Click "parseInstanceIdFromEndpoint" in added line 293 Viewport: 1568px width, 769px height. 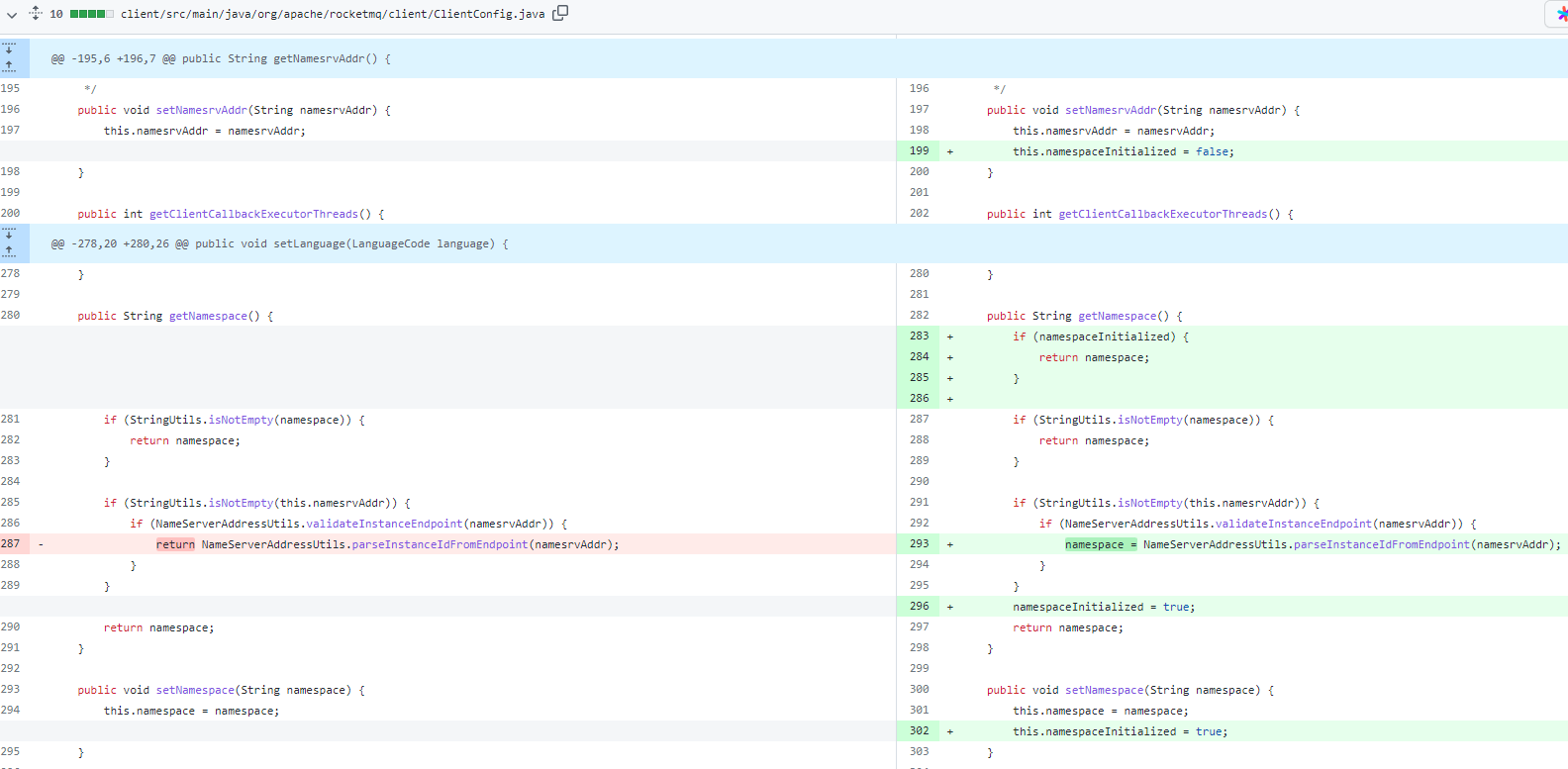[x=1382, y=545]
